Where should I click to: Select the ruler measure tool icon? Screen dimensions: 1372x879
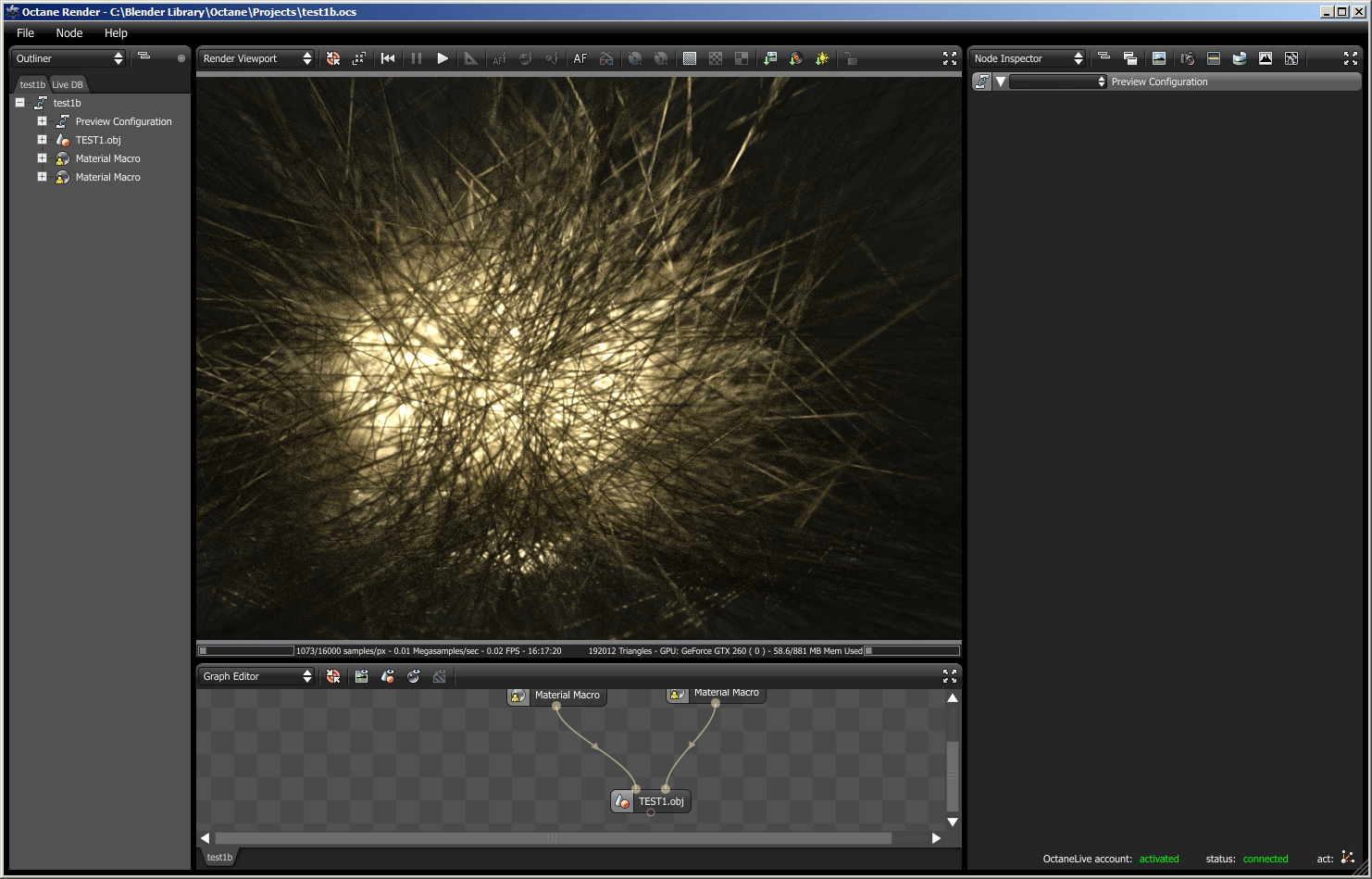pyautogui.click(x=471, y=58)
